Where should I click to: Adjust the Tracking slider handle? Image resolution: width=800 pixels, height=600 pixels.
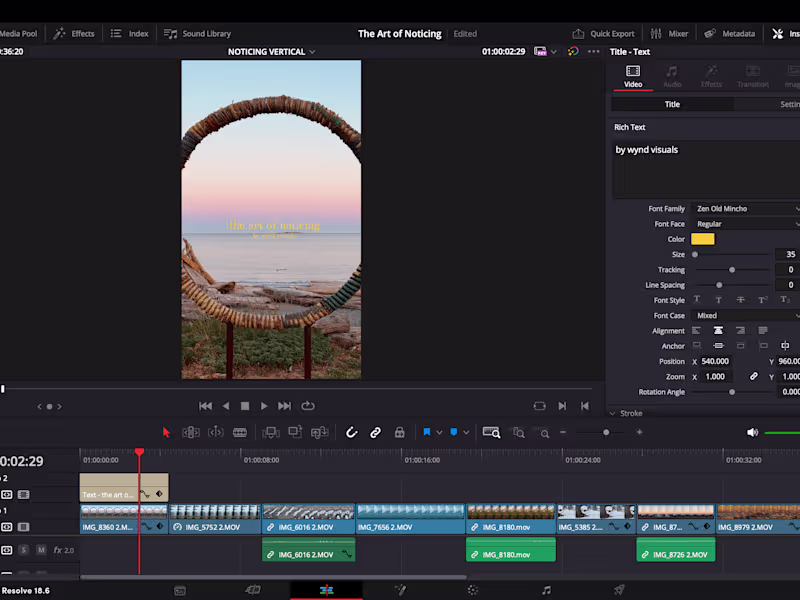(x=732, y=269)
